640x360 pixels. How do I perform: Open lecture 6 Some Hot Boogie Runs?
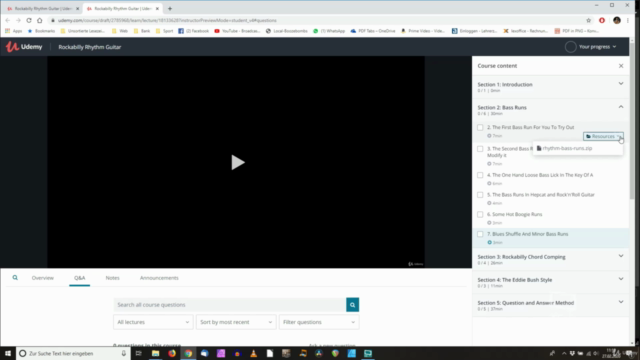pyautogui.click(x=514, y=214)
